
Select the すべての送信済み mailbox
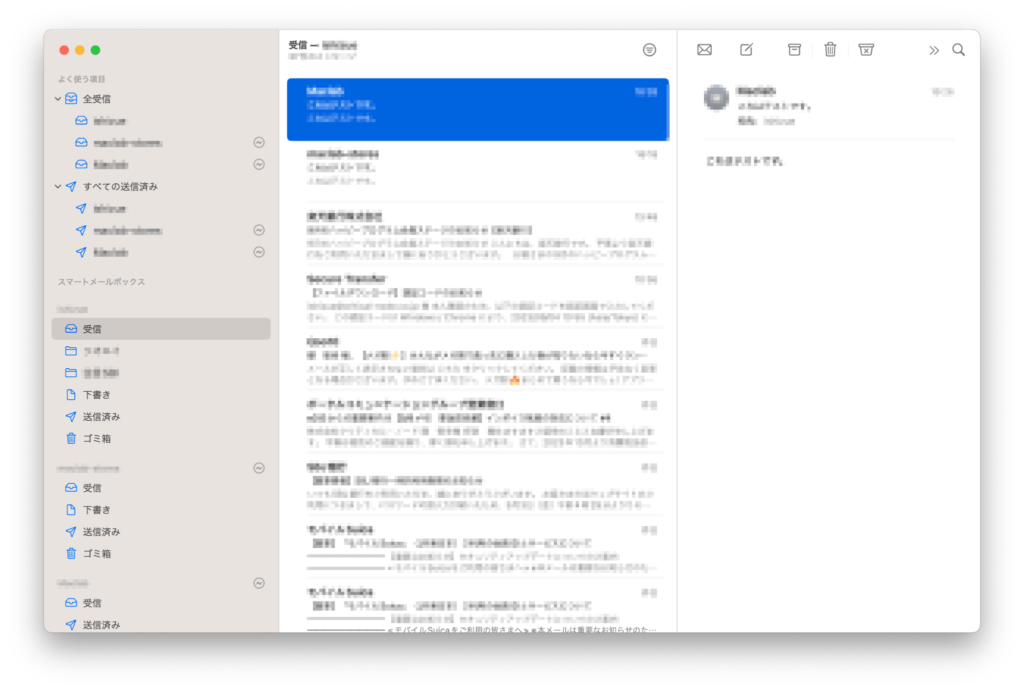coord(161,186)
